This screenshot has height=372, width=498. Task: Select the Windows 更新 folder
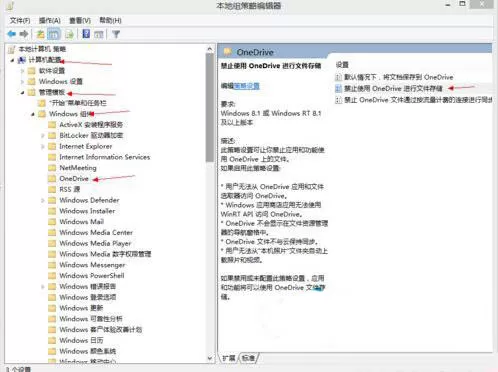pyautogui.click(x=81, y=308)
